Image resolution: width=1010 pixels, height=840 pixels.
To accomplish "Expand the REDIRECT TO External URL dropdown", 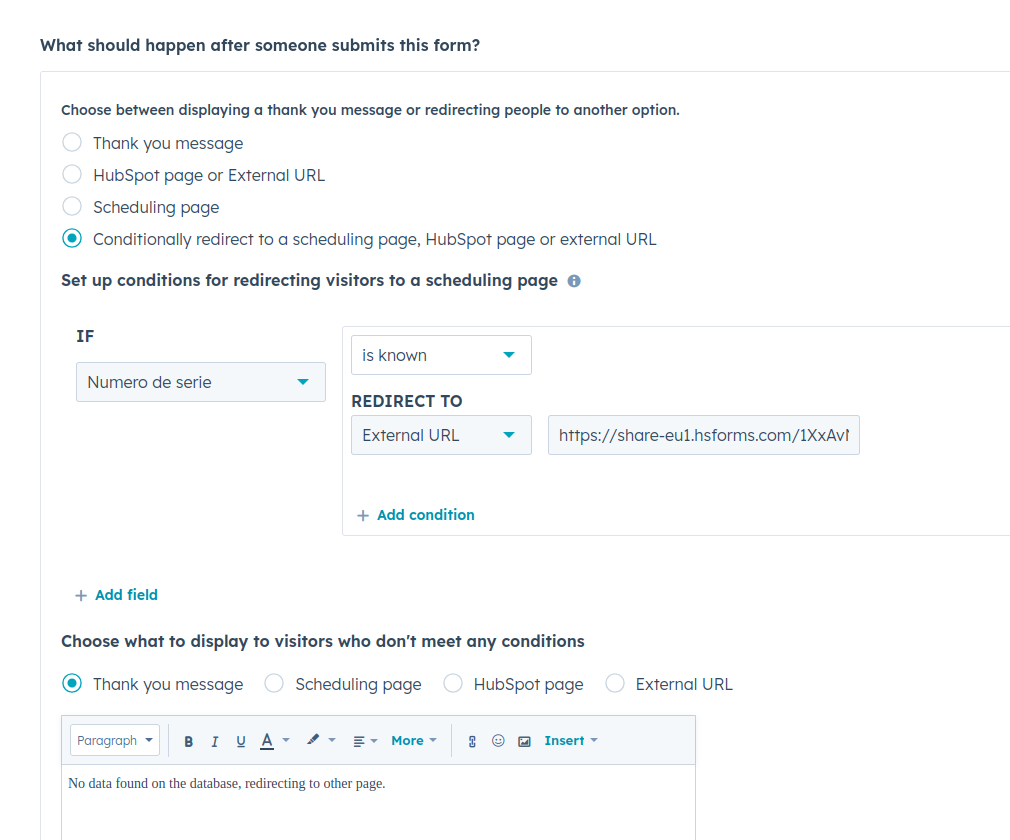I will [440, 435].
